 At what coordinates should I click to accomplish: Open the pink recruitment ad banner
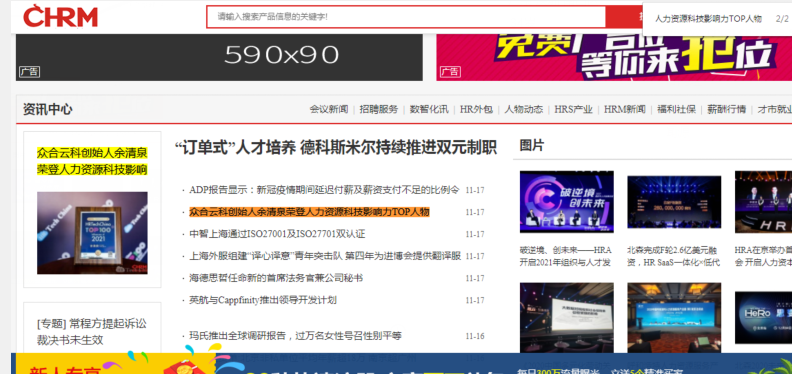click(614, 57)
